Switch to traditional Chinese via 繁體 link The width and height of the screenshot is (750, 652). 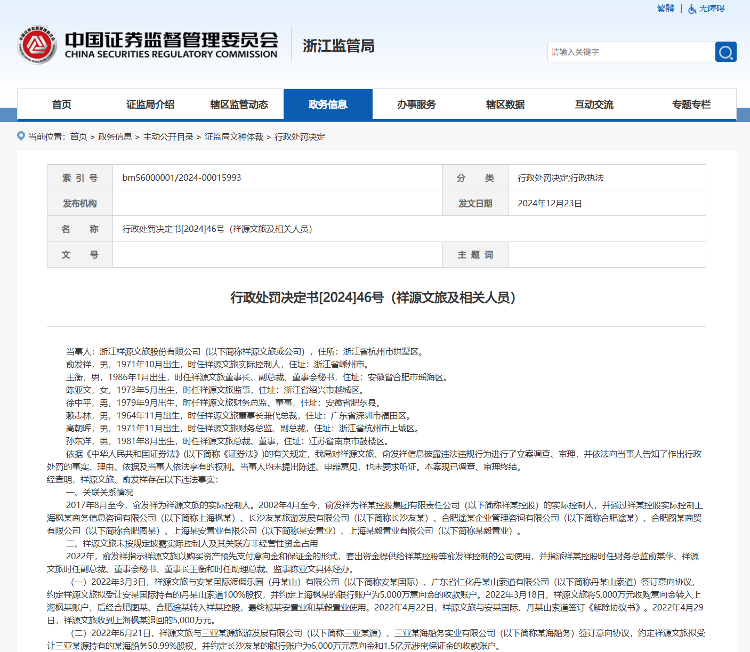pyautogui.click(x=665, y=8)
